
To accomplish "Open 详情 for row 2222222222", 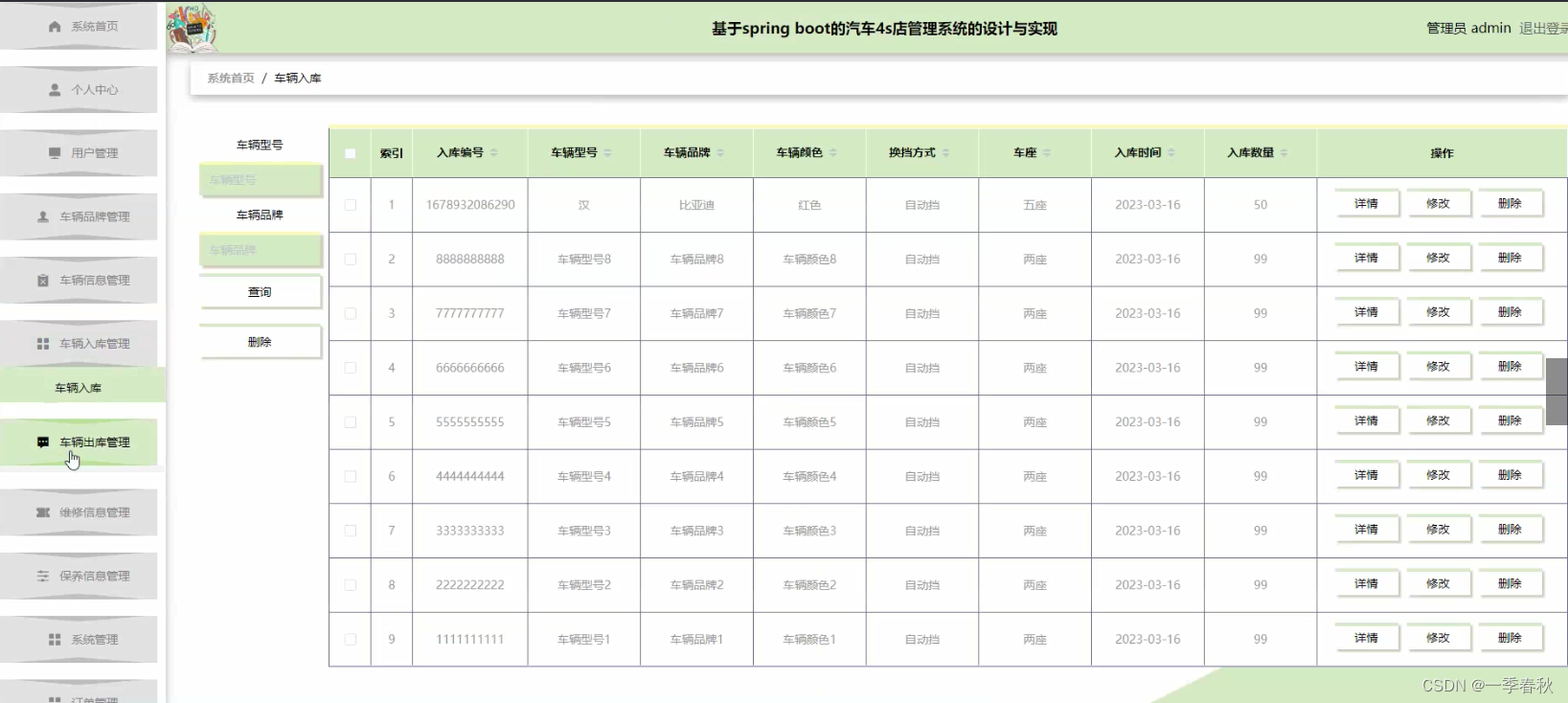I will 1366,583.
